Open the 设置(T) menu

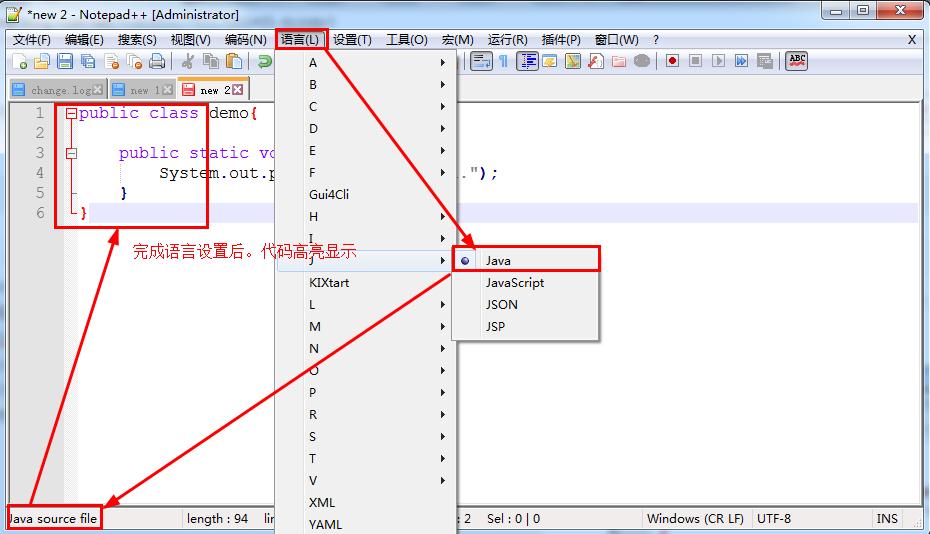click(352, 40)
